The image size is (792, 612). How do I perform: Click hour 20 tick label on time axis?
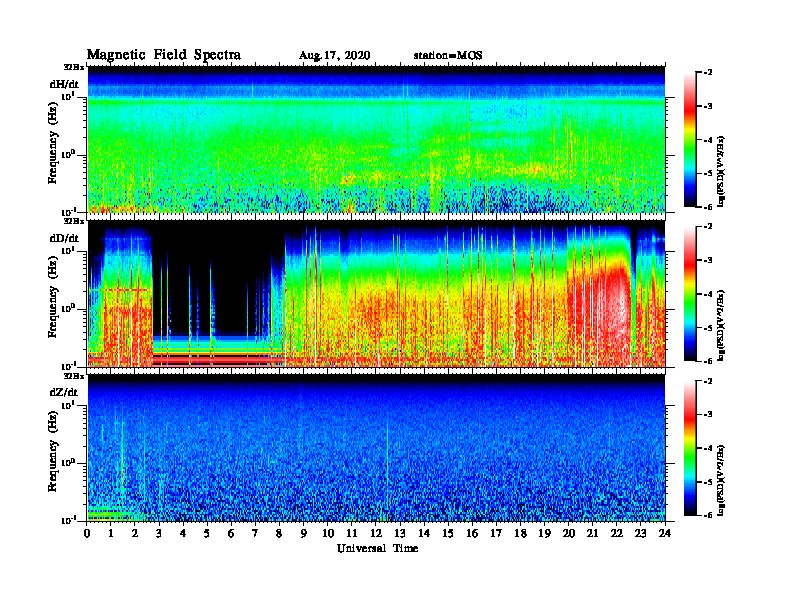[x=569, y=534]
